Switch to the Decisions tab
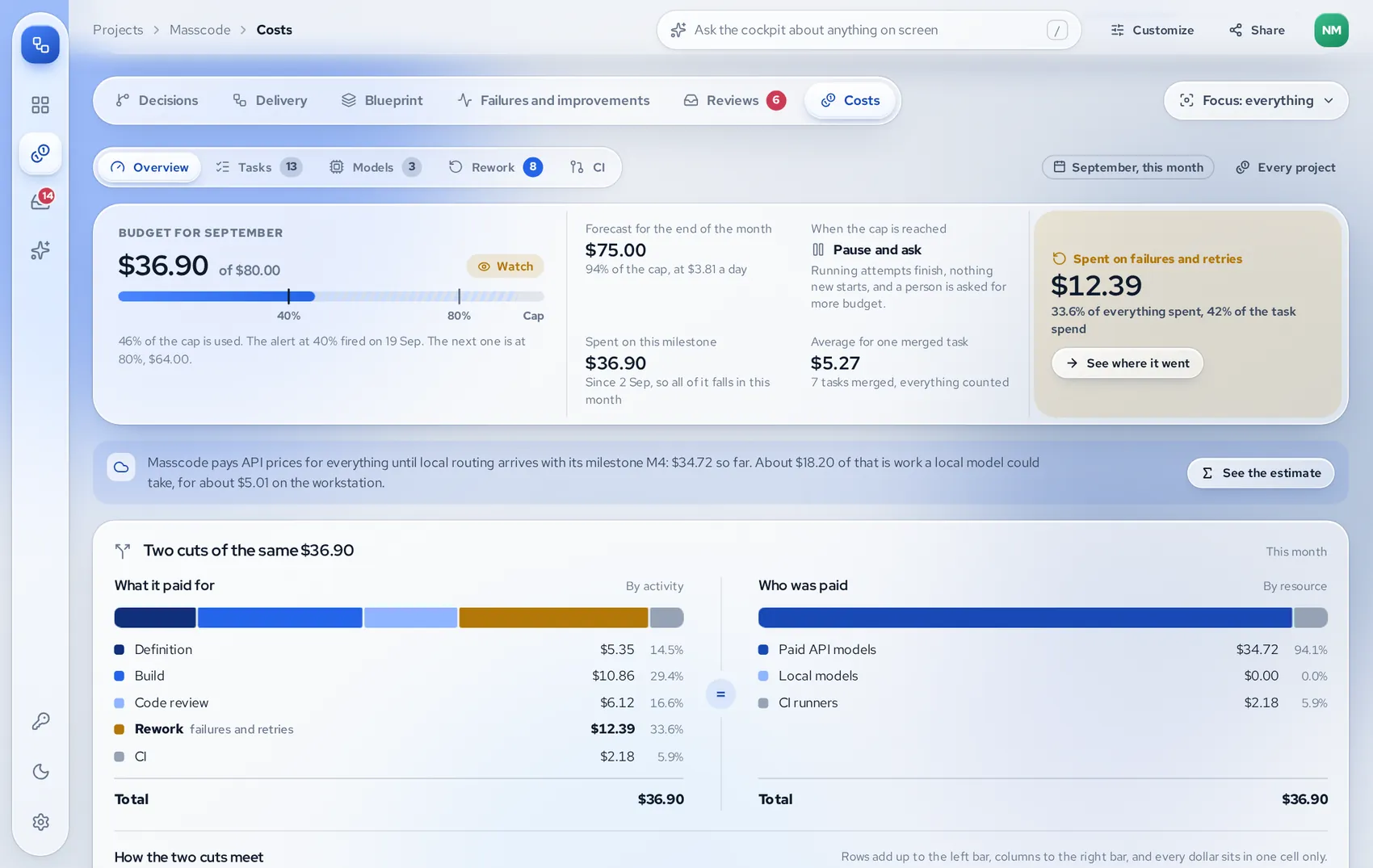Viewport: 1373px width, 868px height. click(x=157, y=101)
